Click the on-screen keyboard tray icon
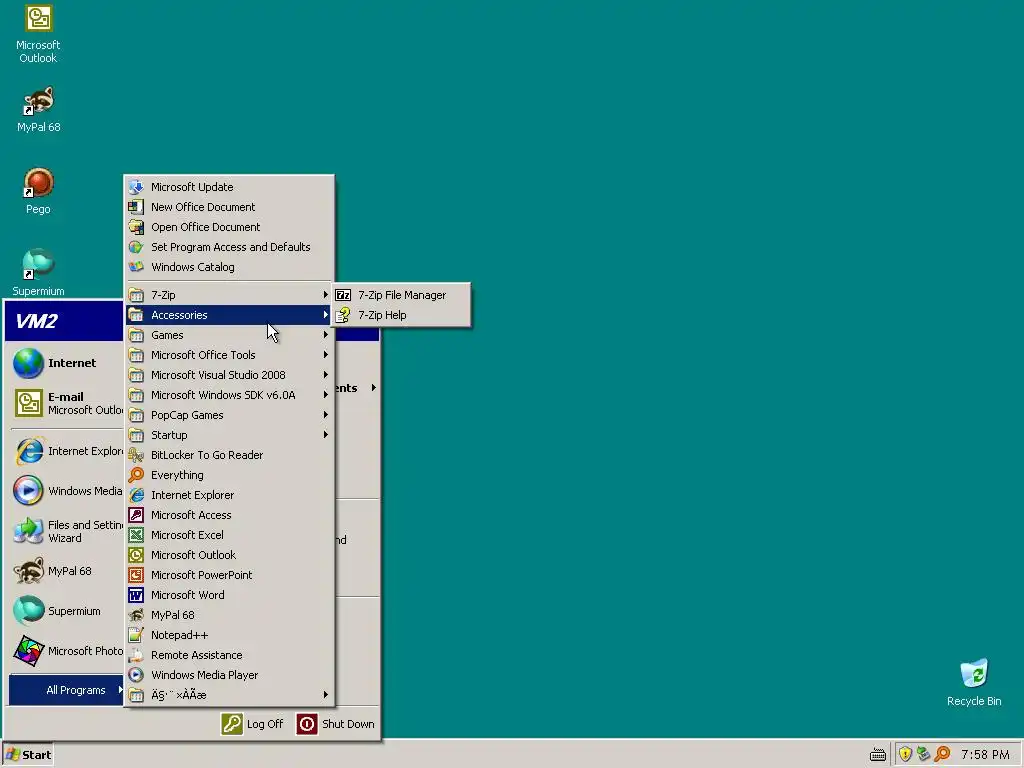This screenshot has width=1024, height=768. (x=878, y=755)
